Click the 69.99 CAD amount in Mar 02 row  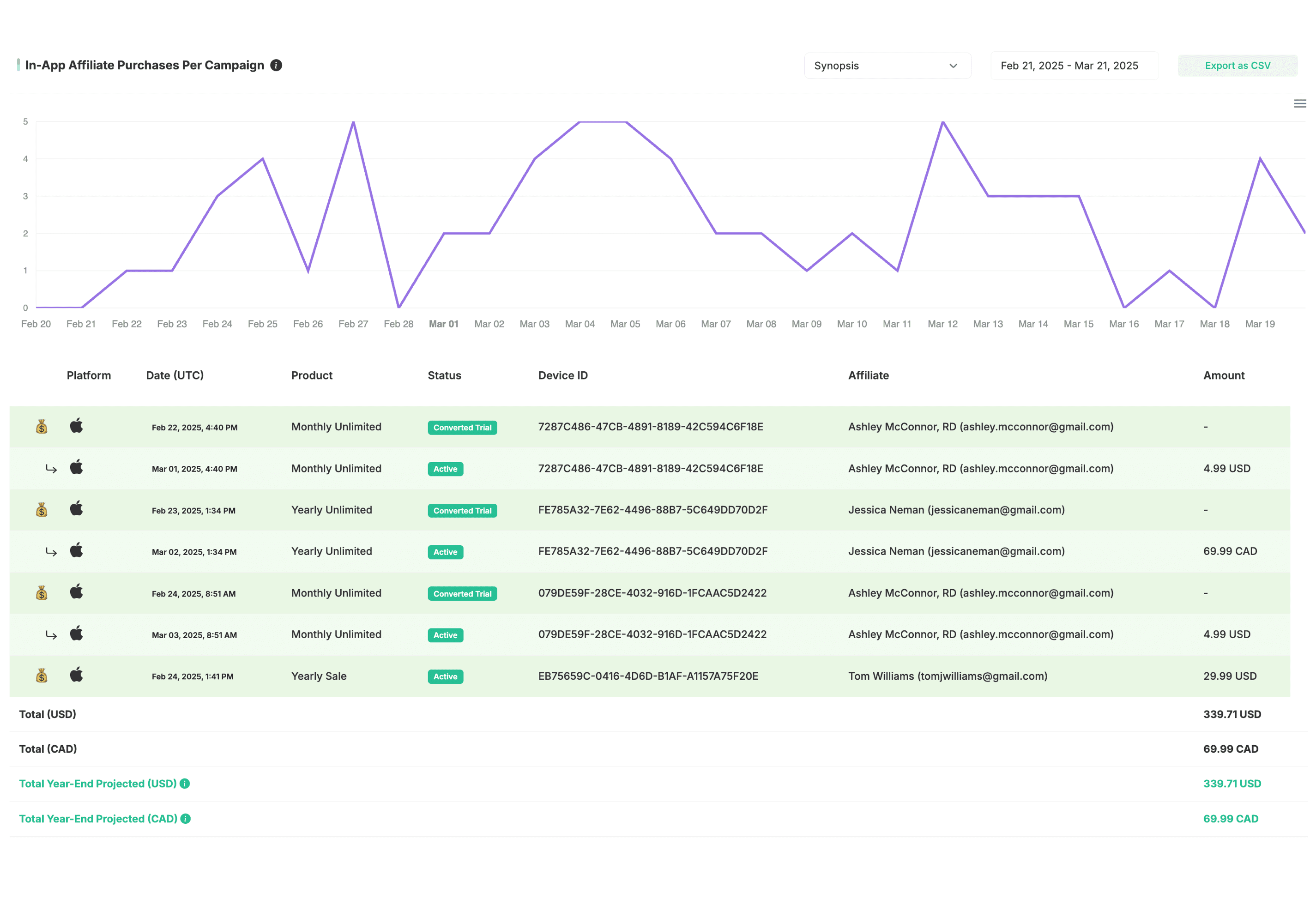click(1231, 551)
